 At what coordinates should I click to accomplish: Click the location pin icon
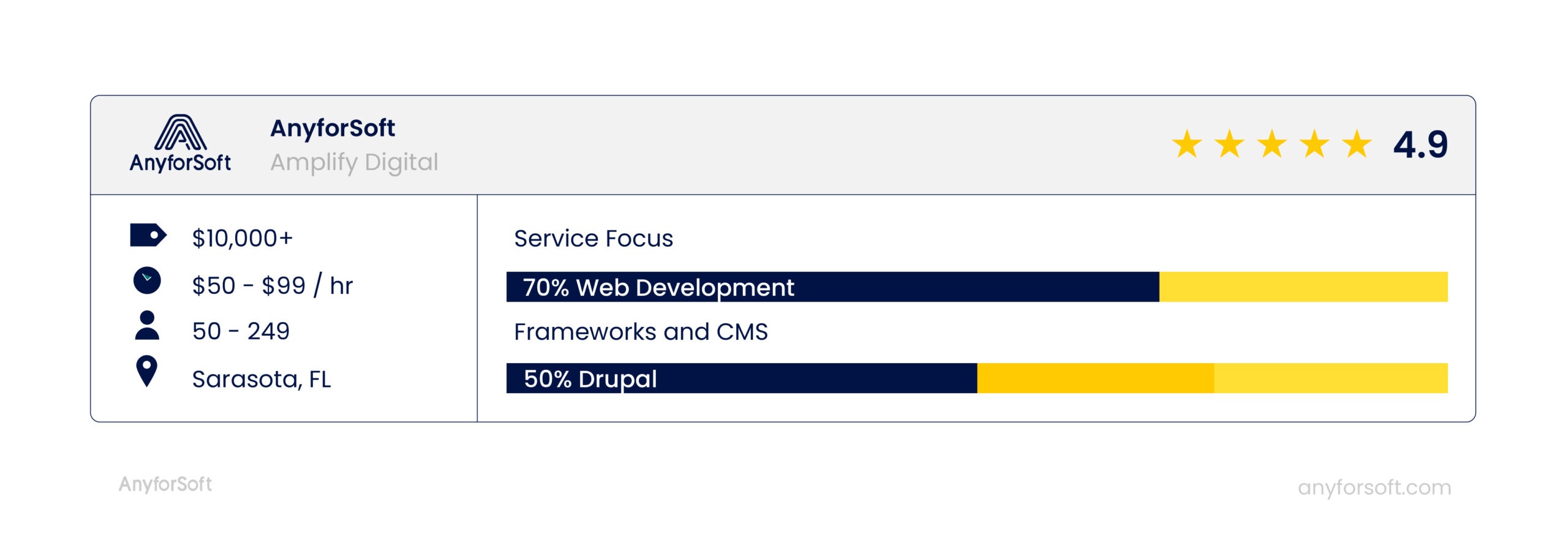pyautogui.click(x=147, y=371)
